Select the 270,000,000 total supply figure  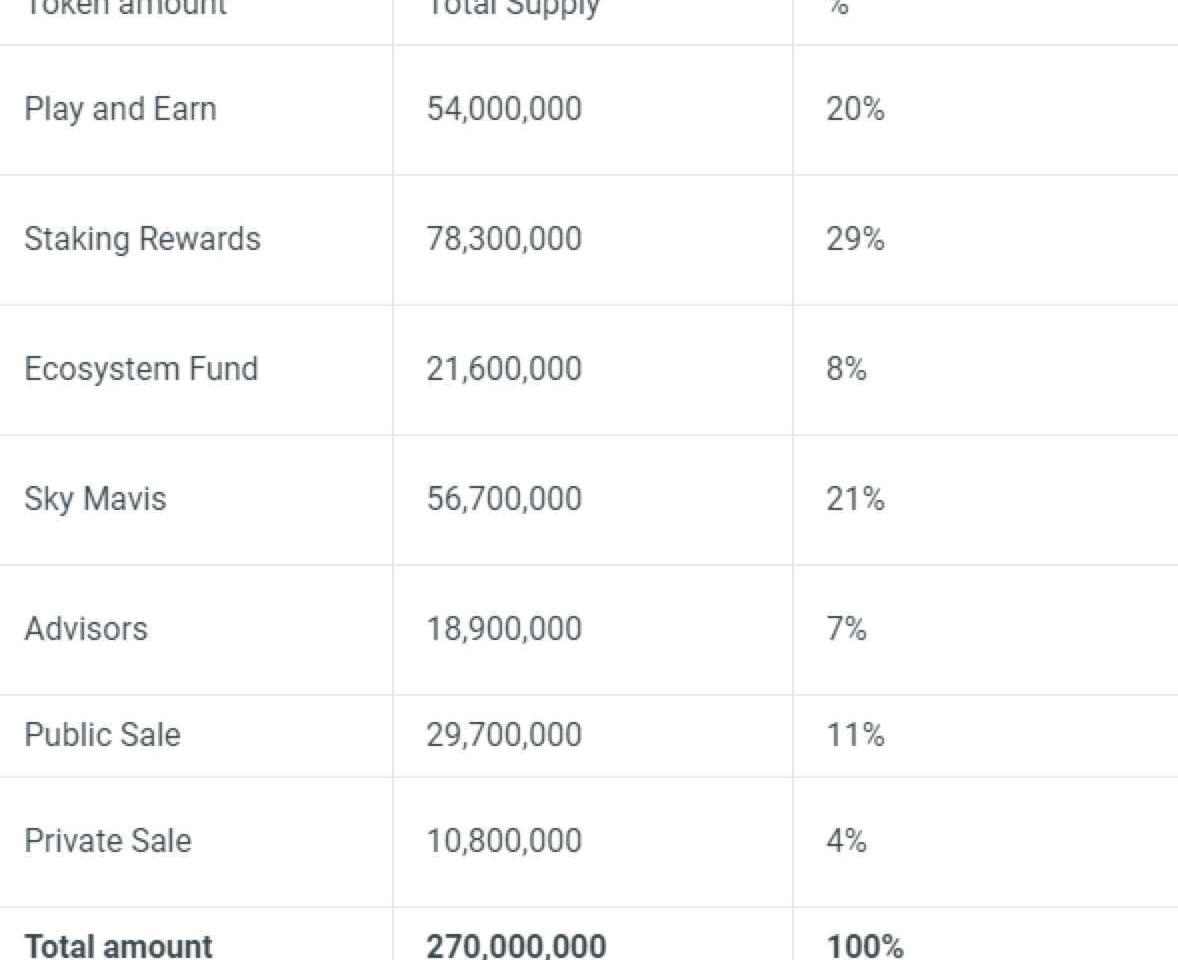coord(516,946)
